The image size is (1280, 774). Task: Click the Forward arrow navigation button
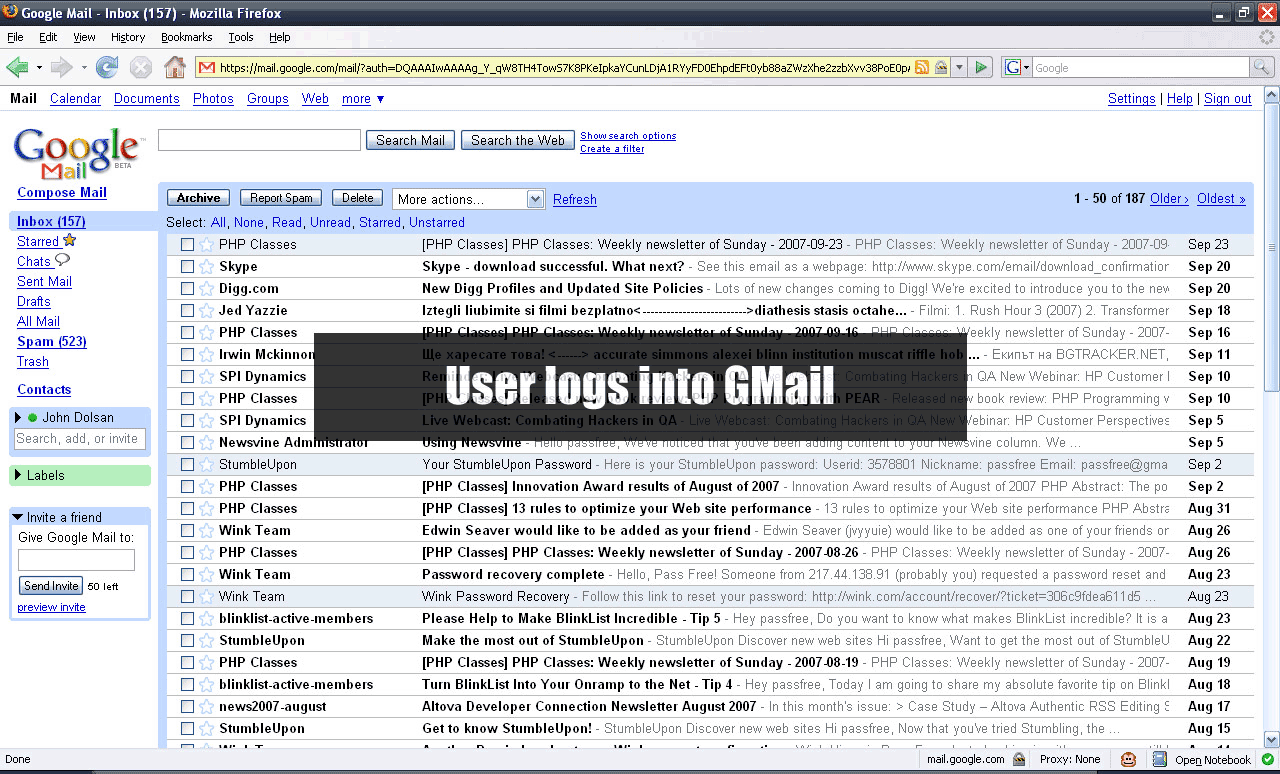pyautogui.click(x=62, y=67)
